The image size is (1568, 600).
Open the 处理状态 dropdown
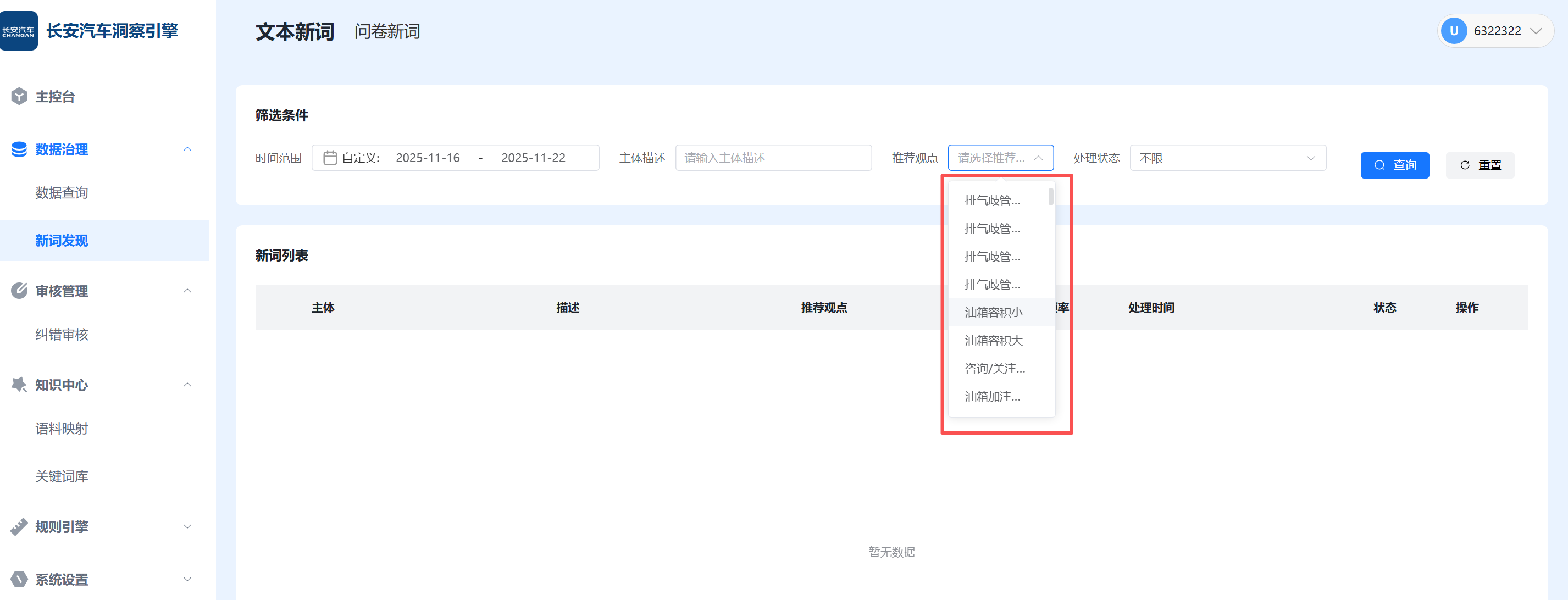tap(1227, 158)
